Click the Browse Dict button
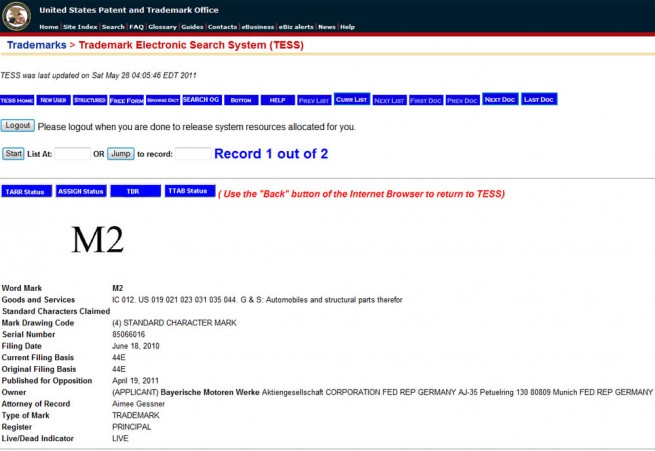The image size is (655, 451). tap(163, 100)
